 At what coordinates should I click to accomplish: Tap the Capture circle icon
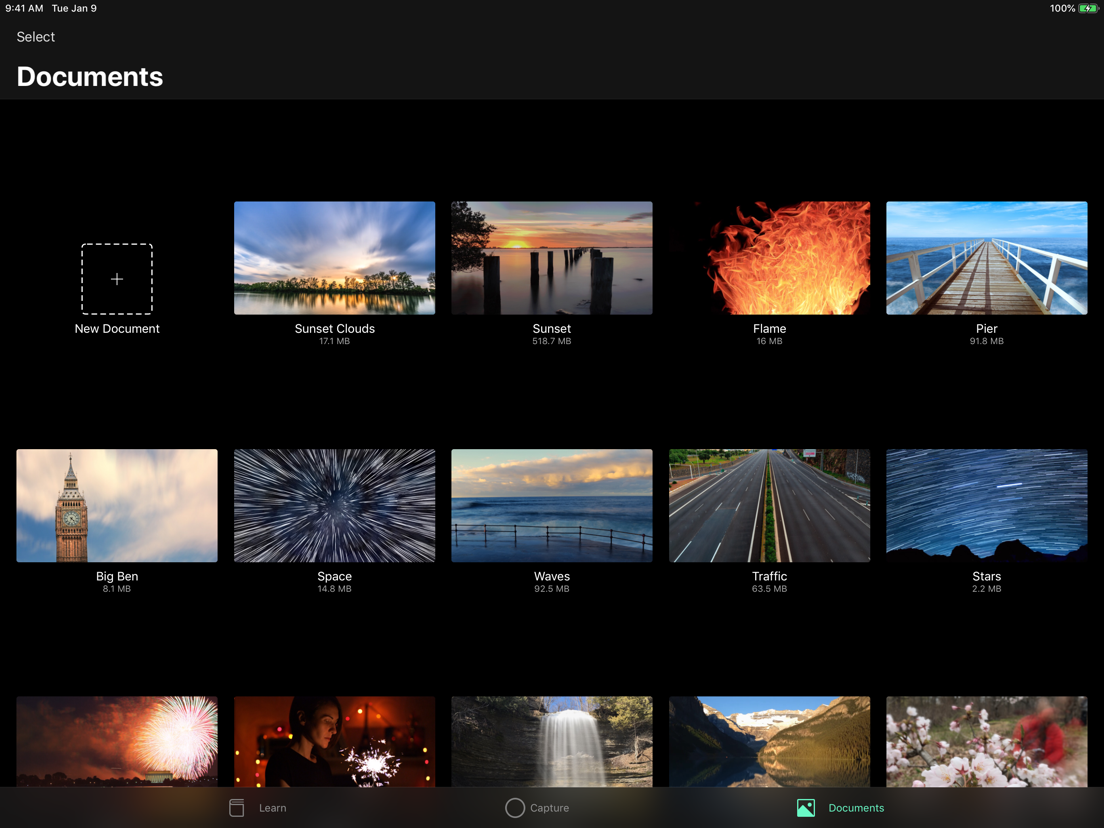[515, 808]
